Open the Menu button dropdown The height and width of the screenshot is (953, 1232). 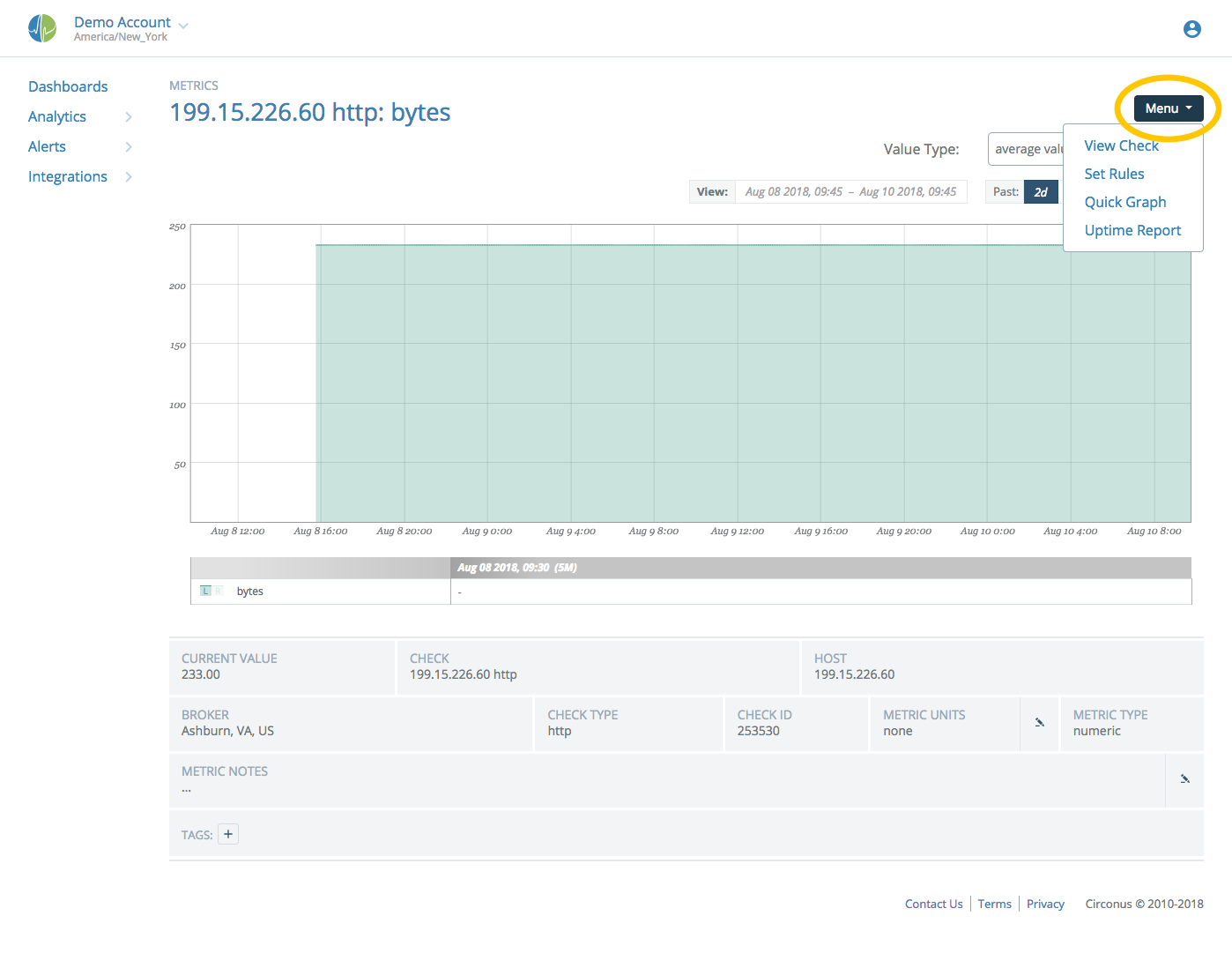(x=1167, y=108)
